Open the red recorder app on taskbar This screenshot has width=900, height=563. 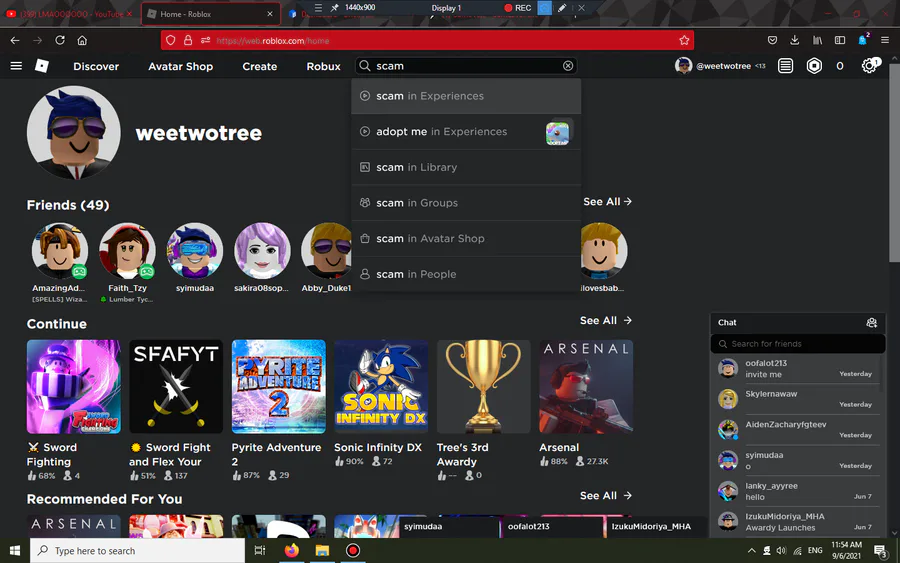coord(352,550)
